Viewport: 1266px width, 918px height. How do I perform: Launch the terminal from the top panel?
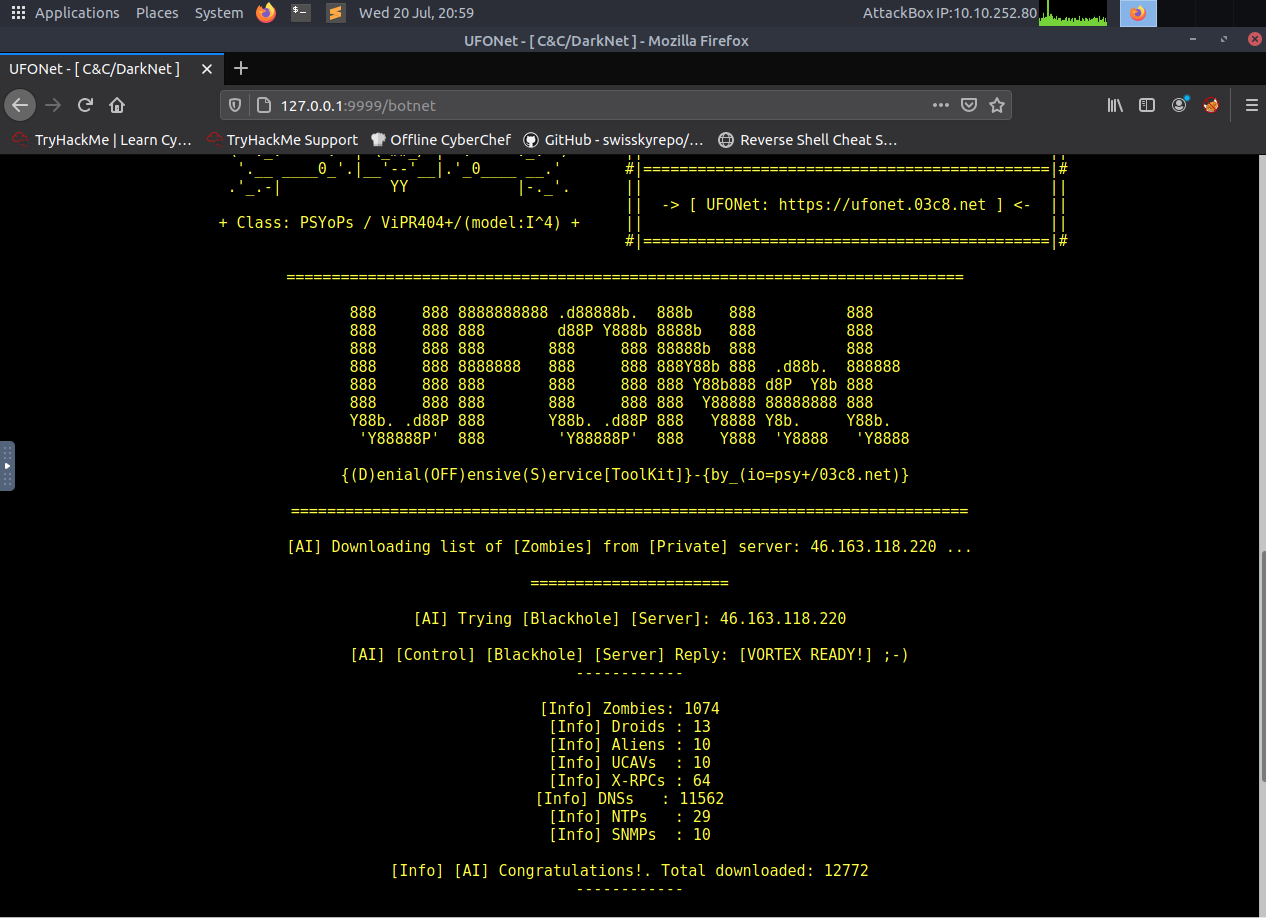(x=300, y=13)
